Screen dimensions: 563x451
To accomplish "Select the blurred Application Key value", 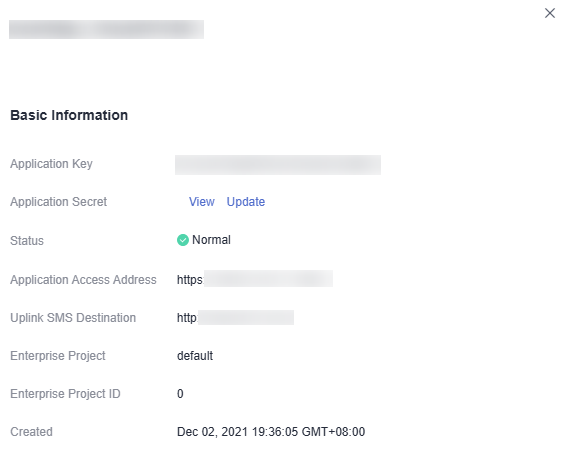I will [x=278, y=165].
